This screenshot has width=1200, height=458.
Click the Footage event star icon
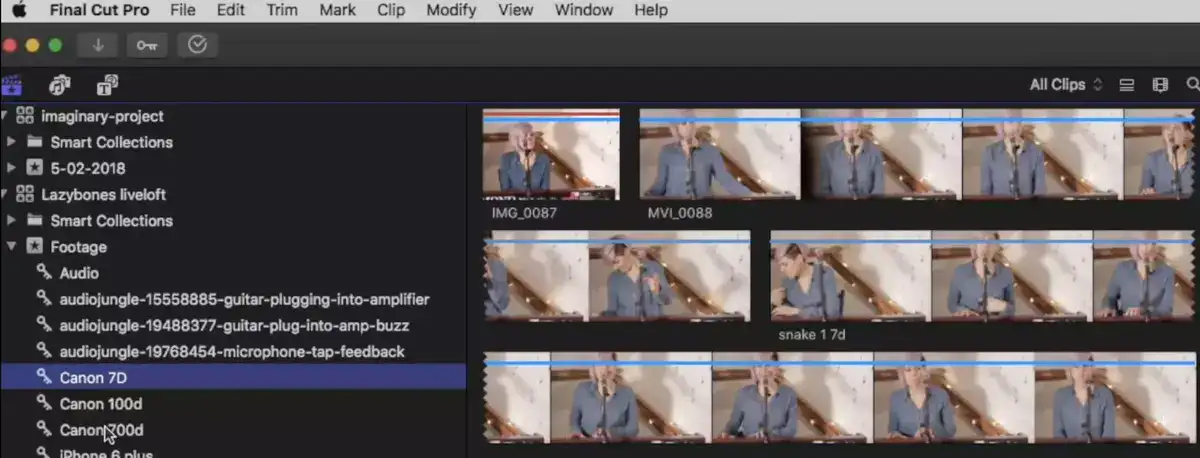point(34,246)
